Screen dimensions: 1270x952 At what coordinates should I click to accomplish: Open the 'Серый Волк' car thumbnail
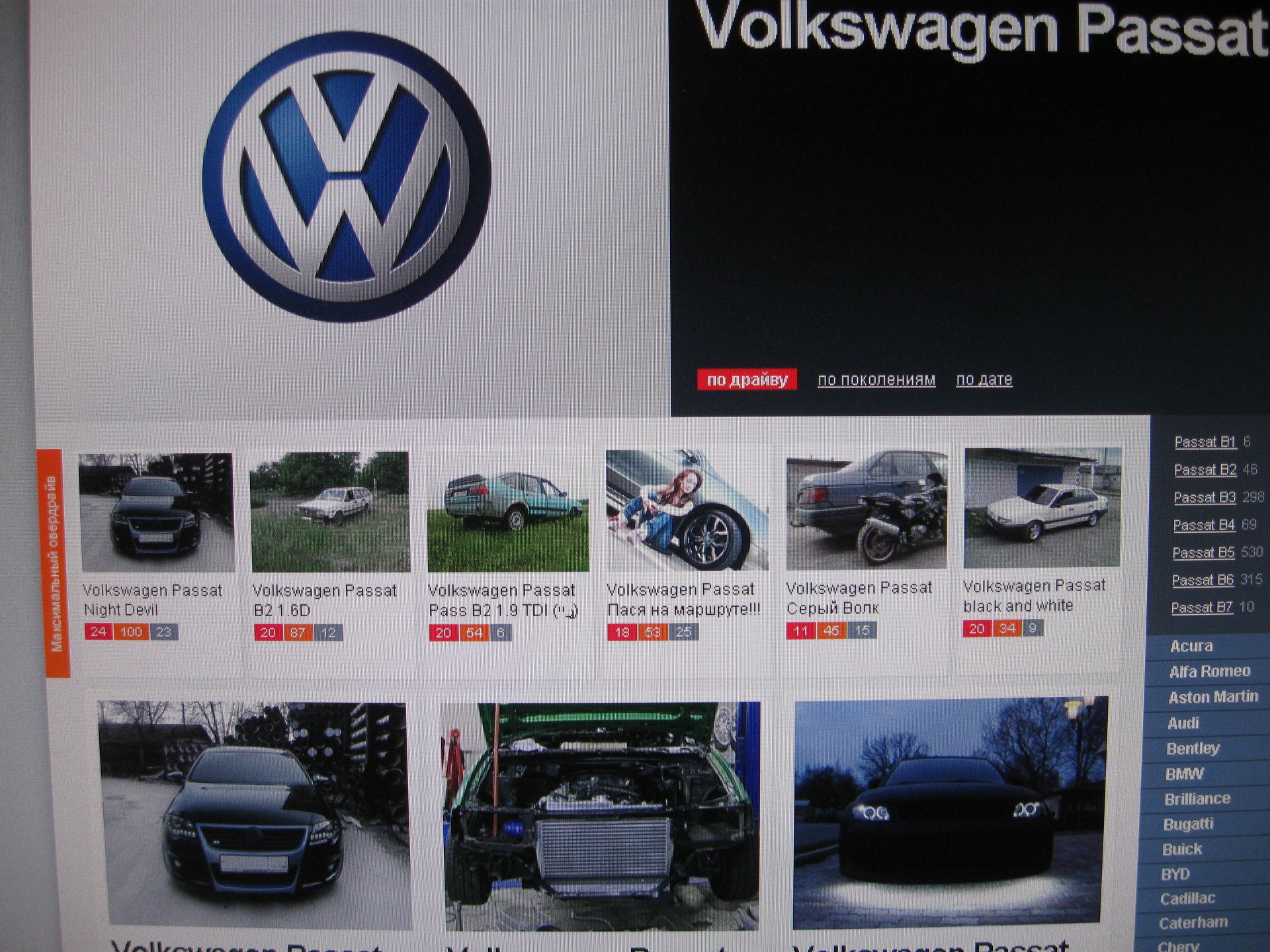click(x=867, y=509)
